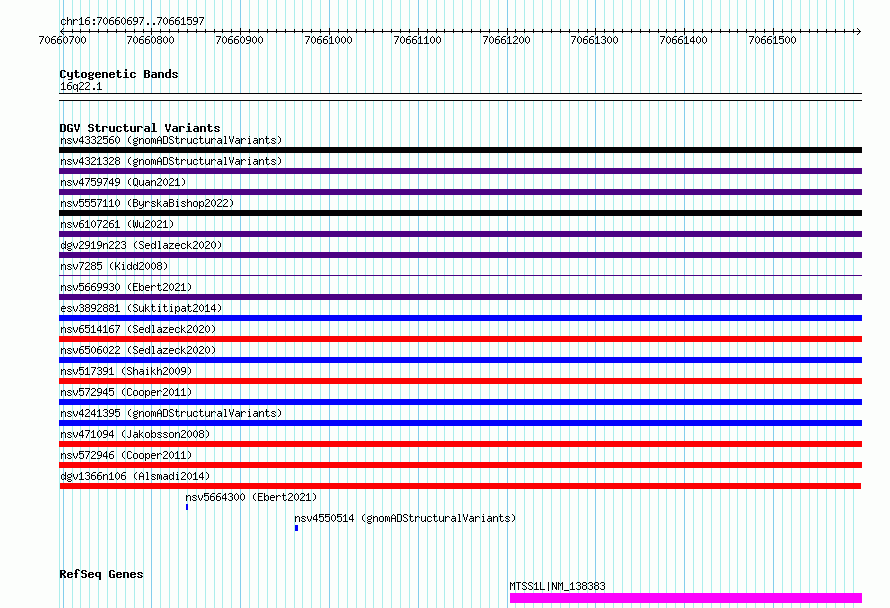
Task: Click the RefSeq Genes track title
Action: (x=101, y=574)
